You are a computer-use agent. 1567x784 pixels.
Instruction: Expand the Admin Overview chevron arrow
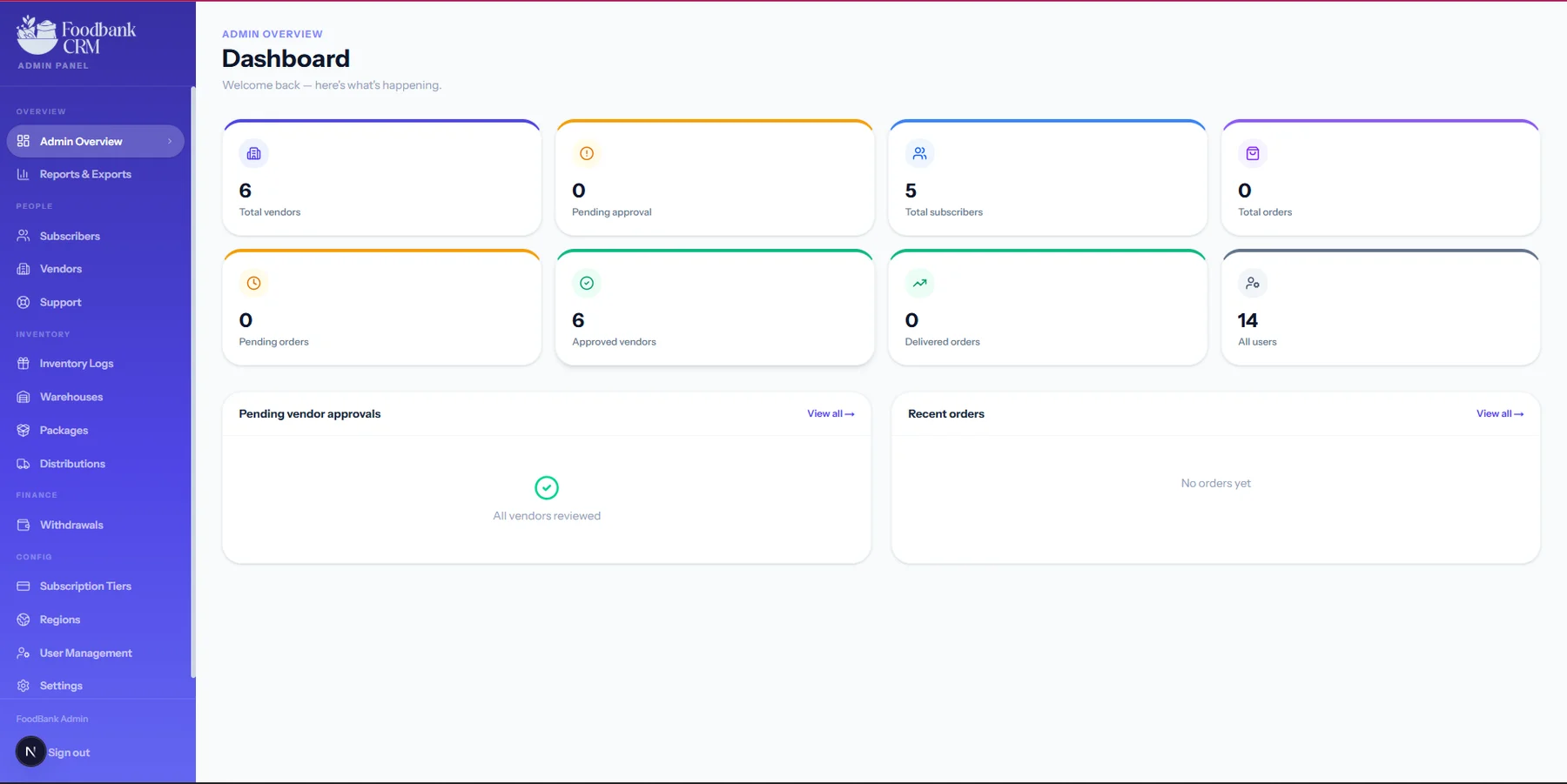point(170,142)
